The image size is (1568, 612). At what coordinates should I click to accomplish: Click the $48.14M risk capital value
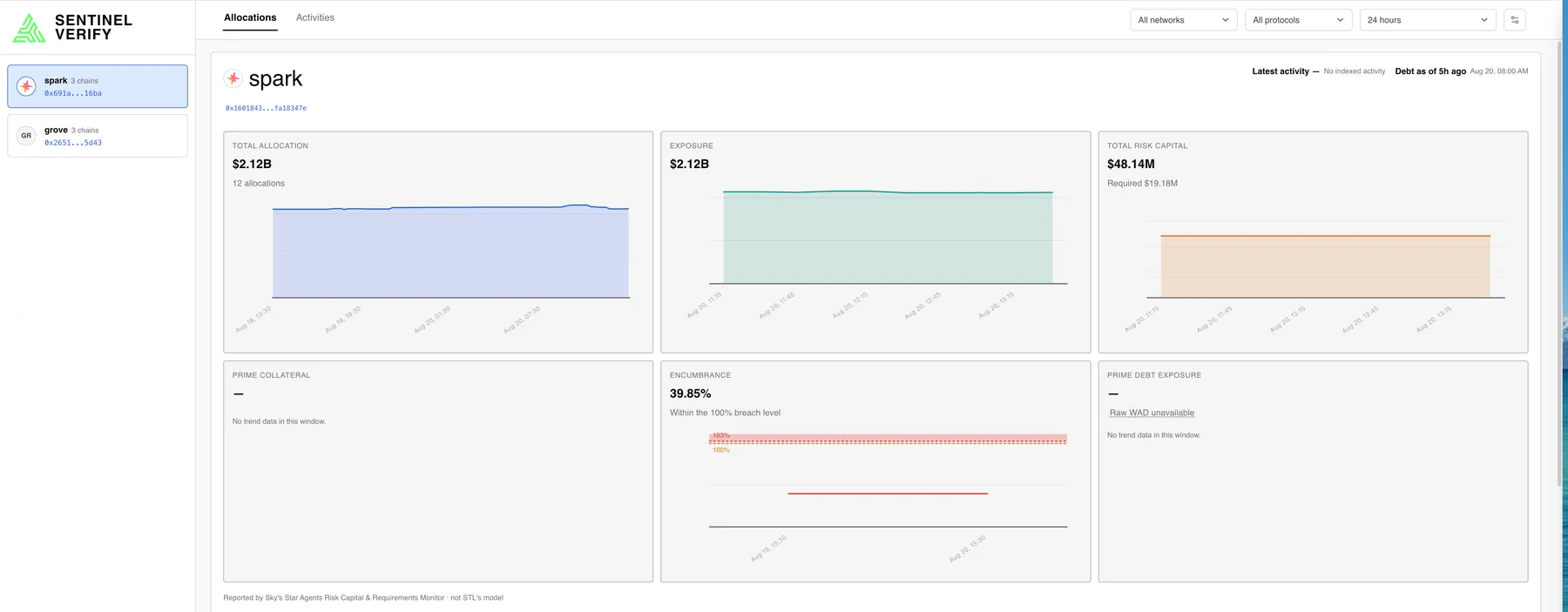tap(1131, 164)
